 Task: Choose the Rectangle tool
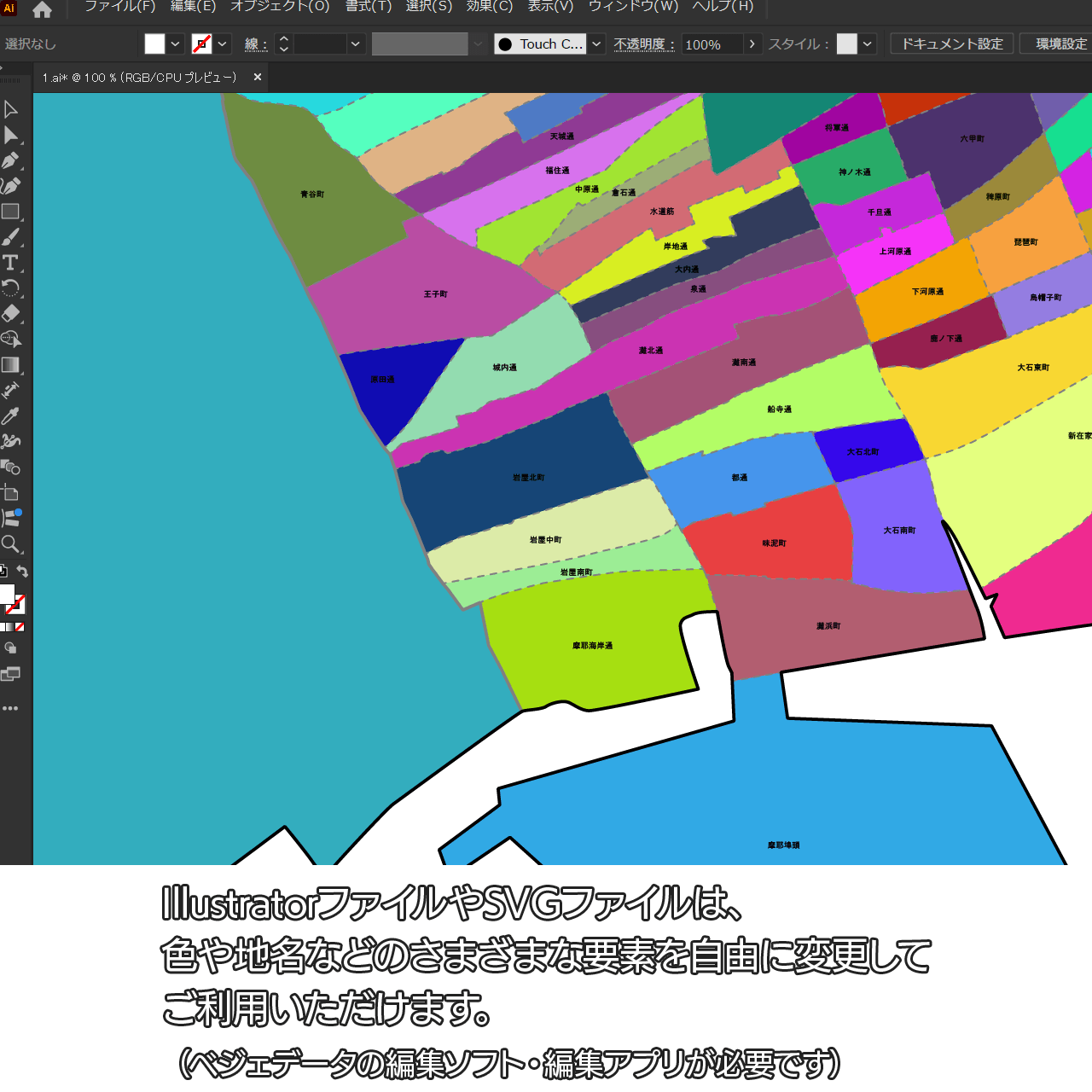11,212
